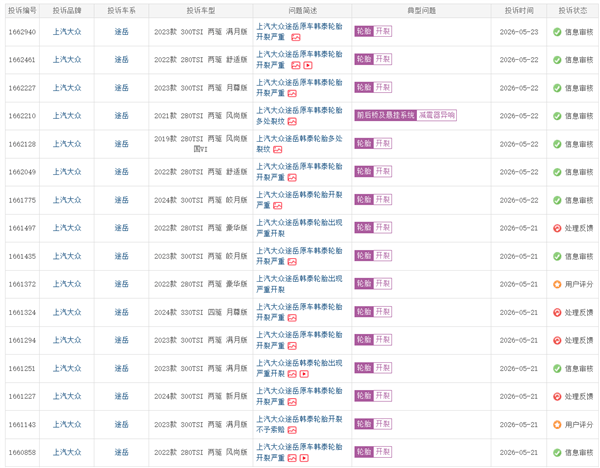Open the picture icon for complaint 1660858
This screenshot has width=600, height=468.
pyautogui.click(x=292, y=458)
